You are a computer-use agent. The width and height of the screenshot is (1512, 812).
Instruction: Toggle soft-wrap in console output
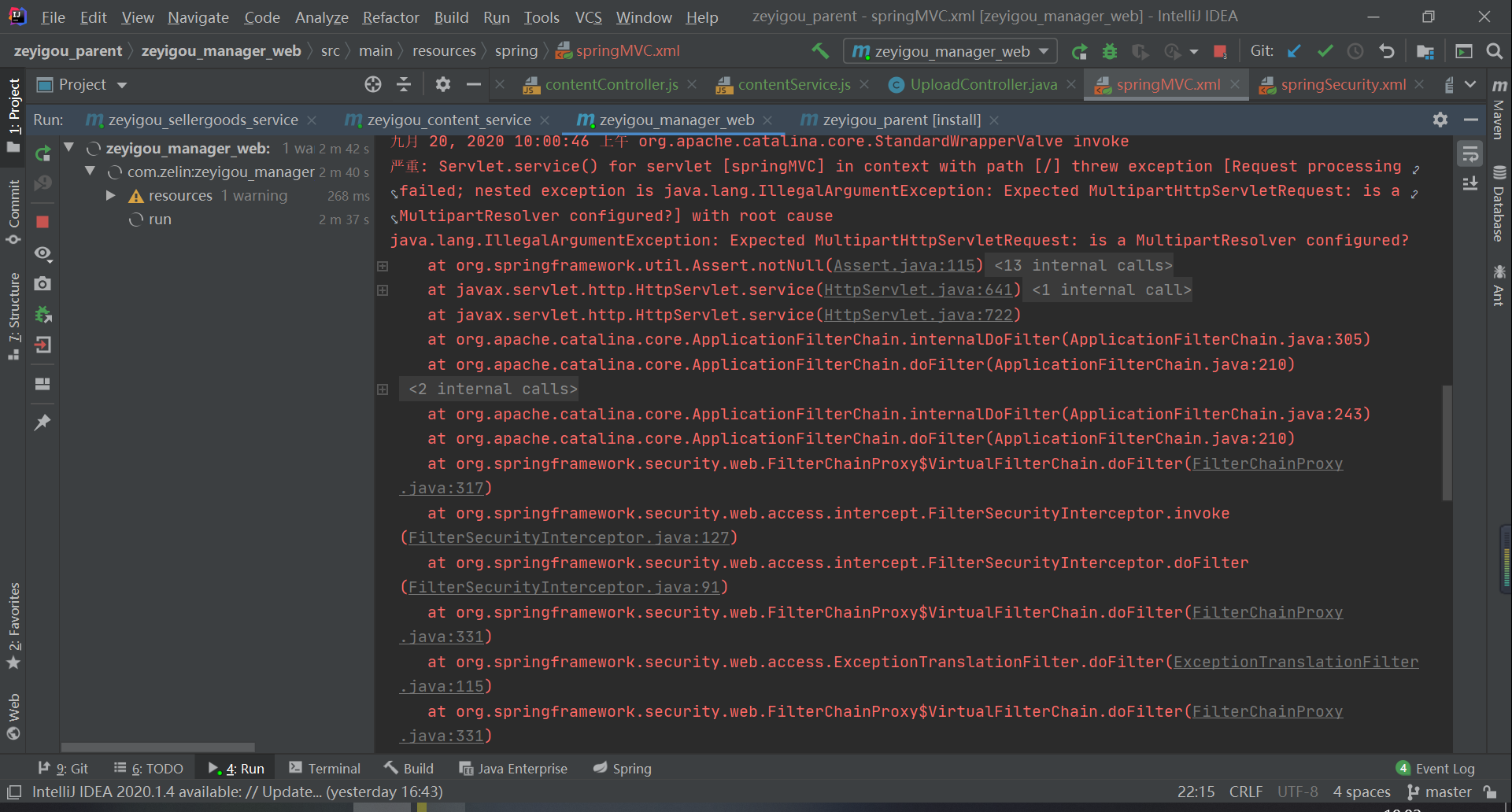pos(1469,153)
